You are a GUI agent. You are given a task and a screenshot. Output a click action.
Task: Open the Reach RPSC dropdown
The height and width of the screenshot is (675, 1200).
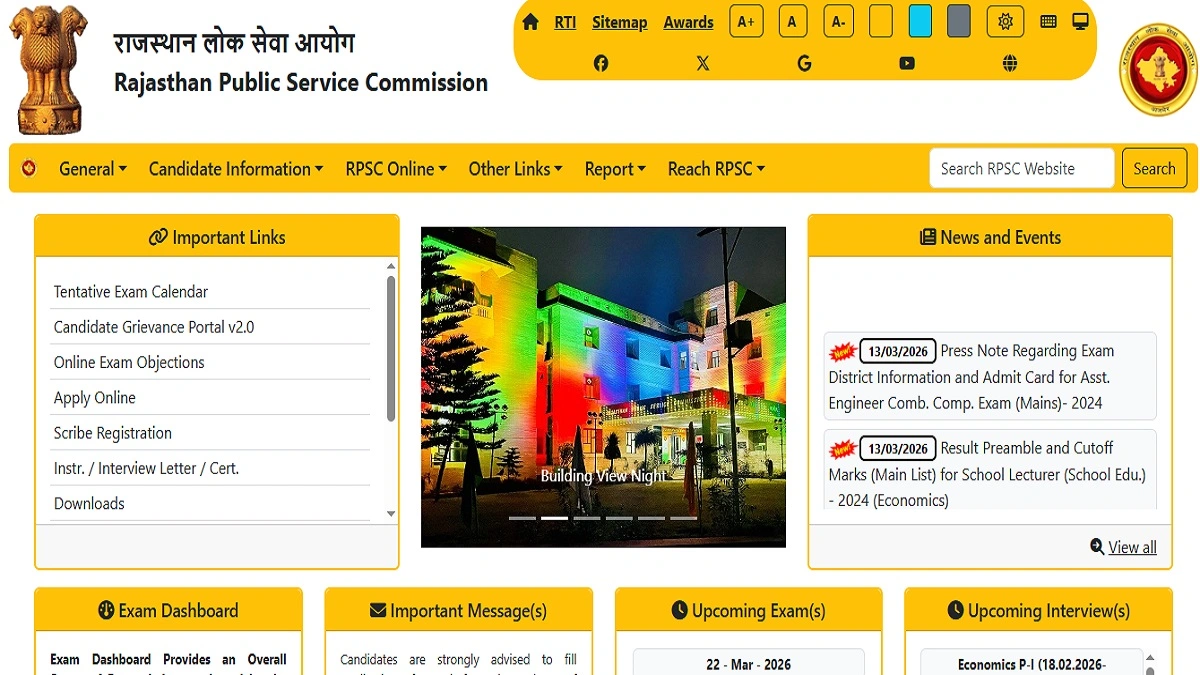click(x=716, y=168)
